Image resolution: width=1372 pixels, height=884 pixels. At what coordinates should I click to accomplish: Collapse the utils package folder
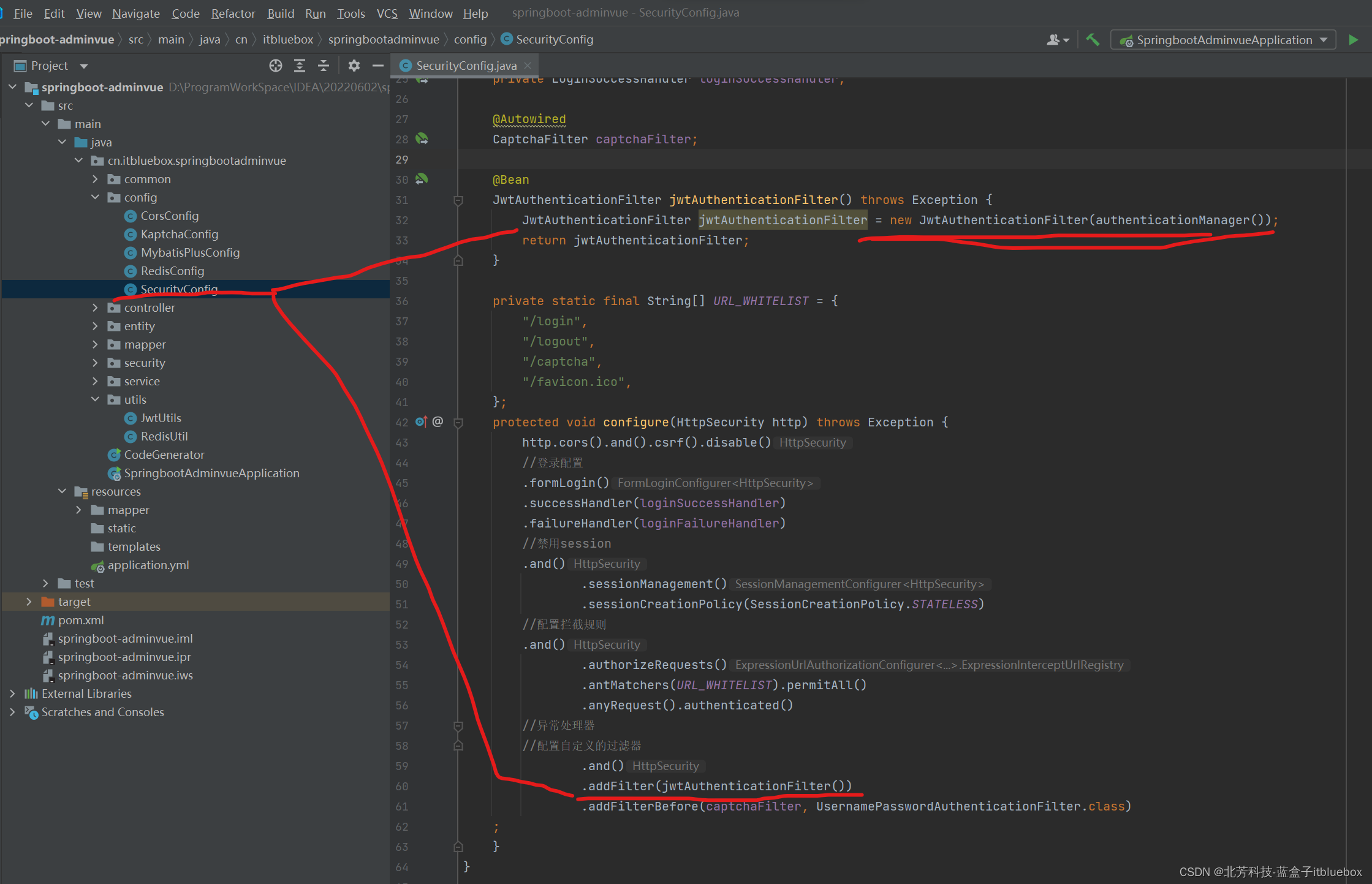[x=95, y=399]
